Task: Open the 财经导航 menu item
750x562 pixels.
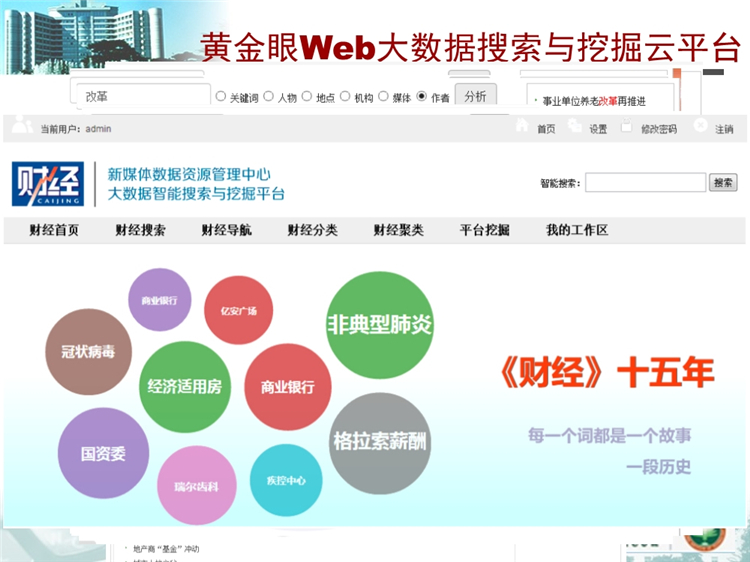Action: pos(226,230)
